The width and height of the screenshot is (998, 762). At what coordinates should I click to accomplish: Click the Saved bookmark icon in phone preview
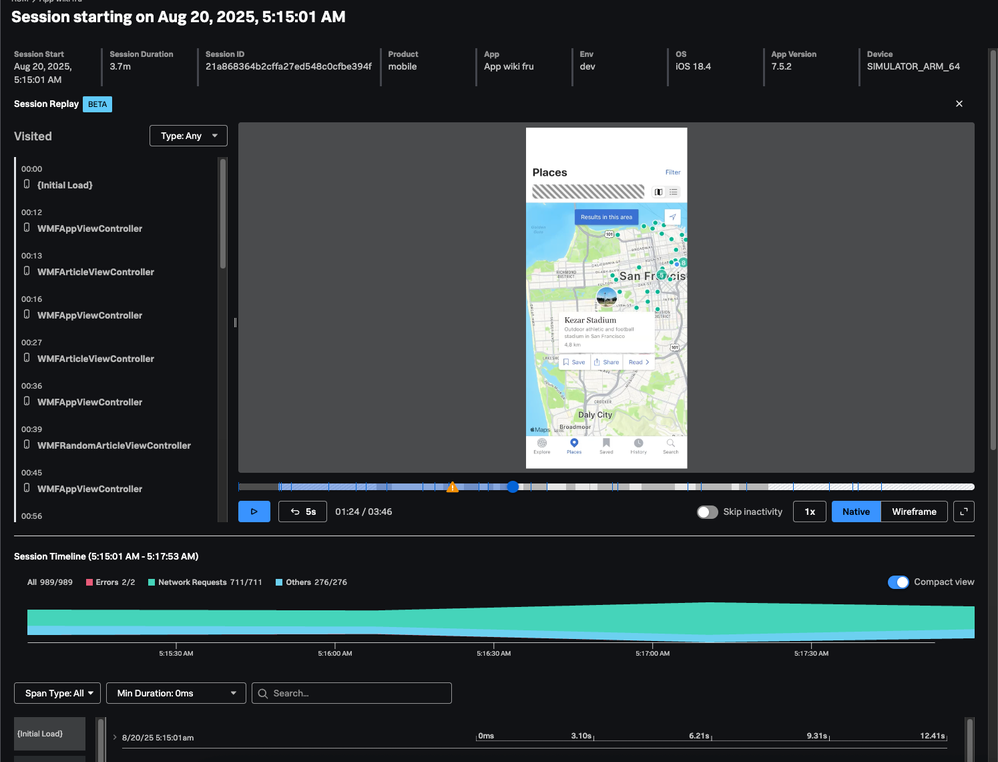606,444
